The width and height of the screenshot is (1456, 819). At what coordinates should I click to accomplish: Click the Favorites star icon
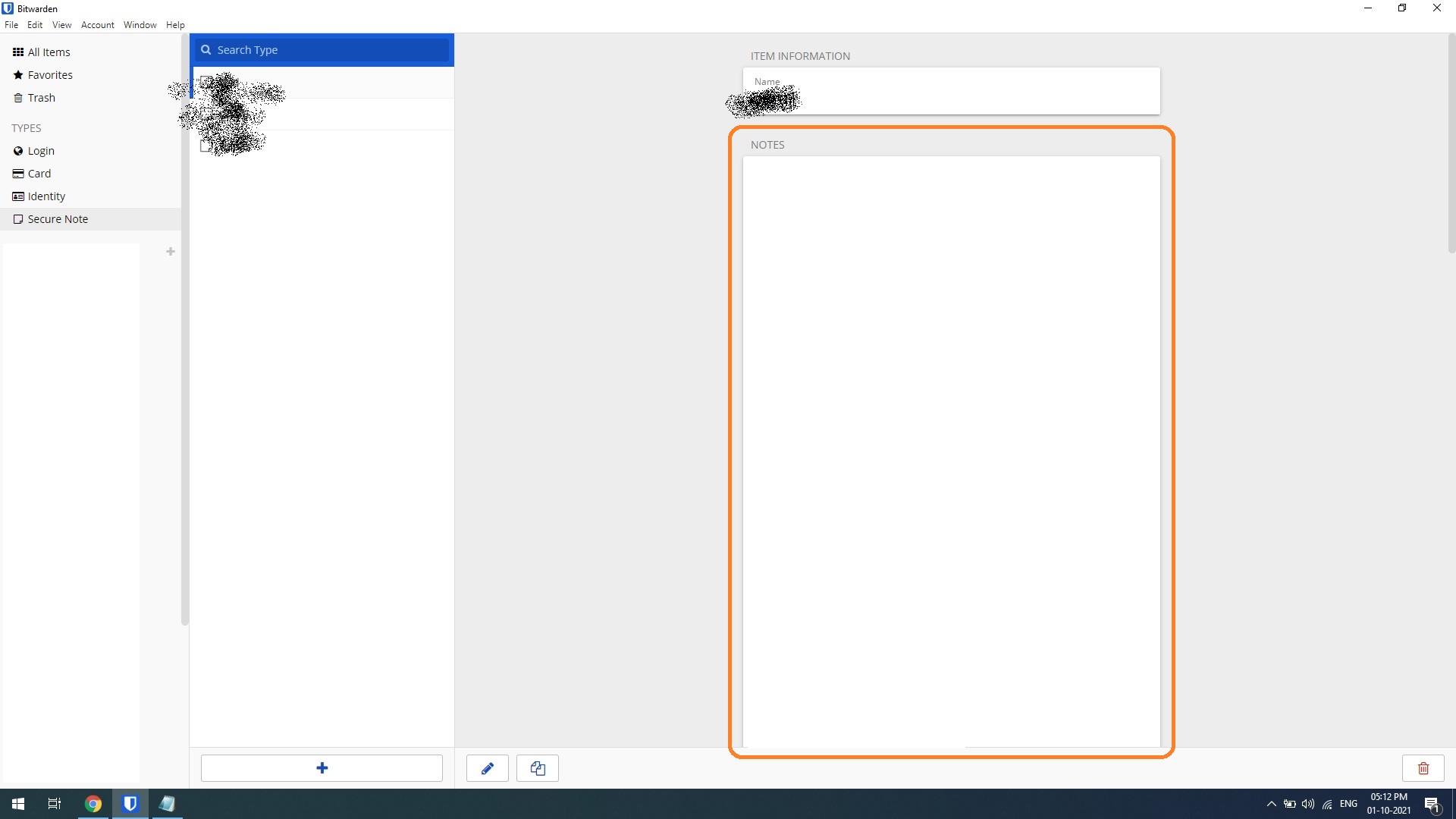click(x=18, y=75)
